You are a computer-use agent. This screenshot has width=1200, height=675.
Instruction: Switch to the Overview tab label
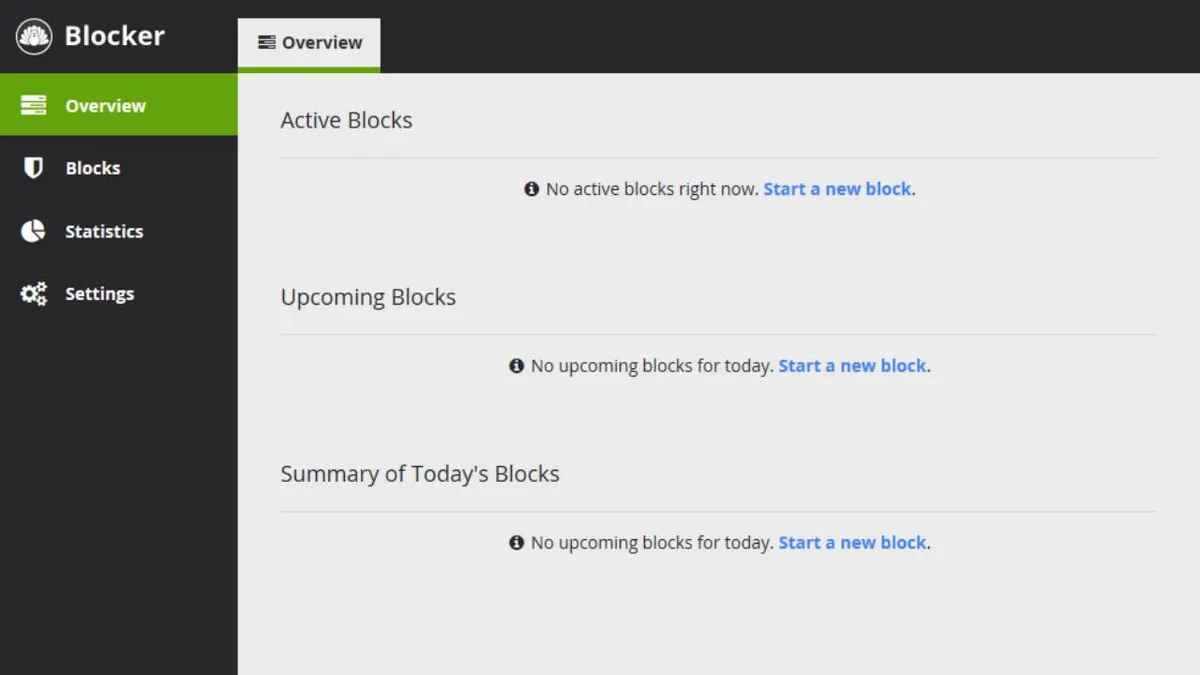(x=322, y=43)
